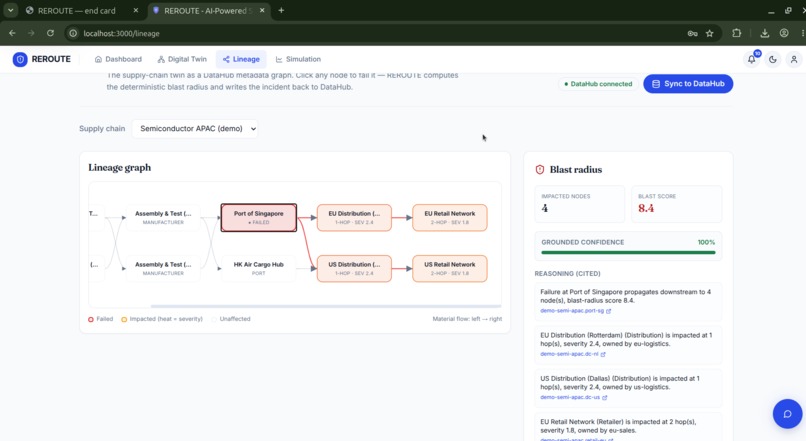Click the lineage graph horizontal scrollbar

coord(326,306)
